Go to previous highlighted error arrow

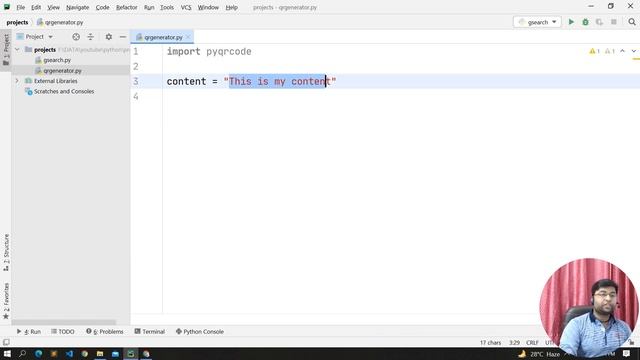(622, 51)
